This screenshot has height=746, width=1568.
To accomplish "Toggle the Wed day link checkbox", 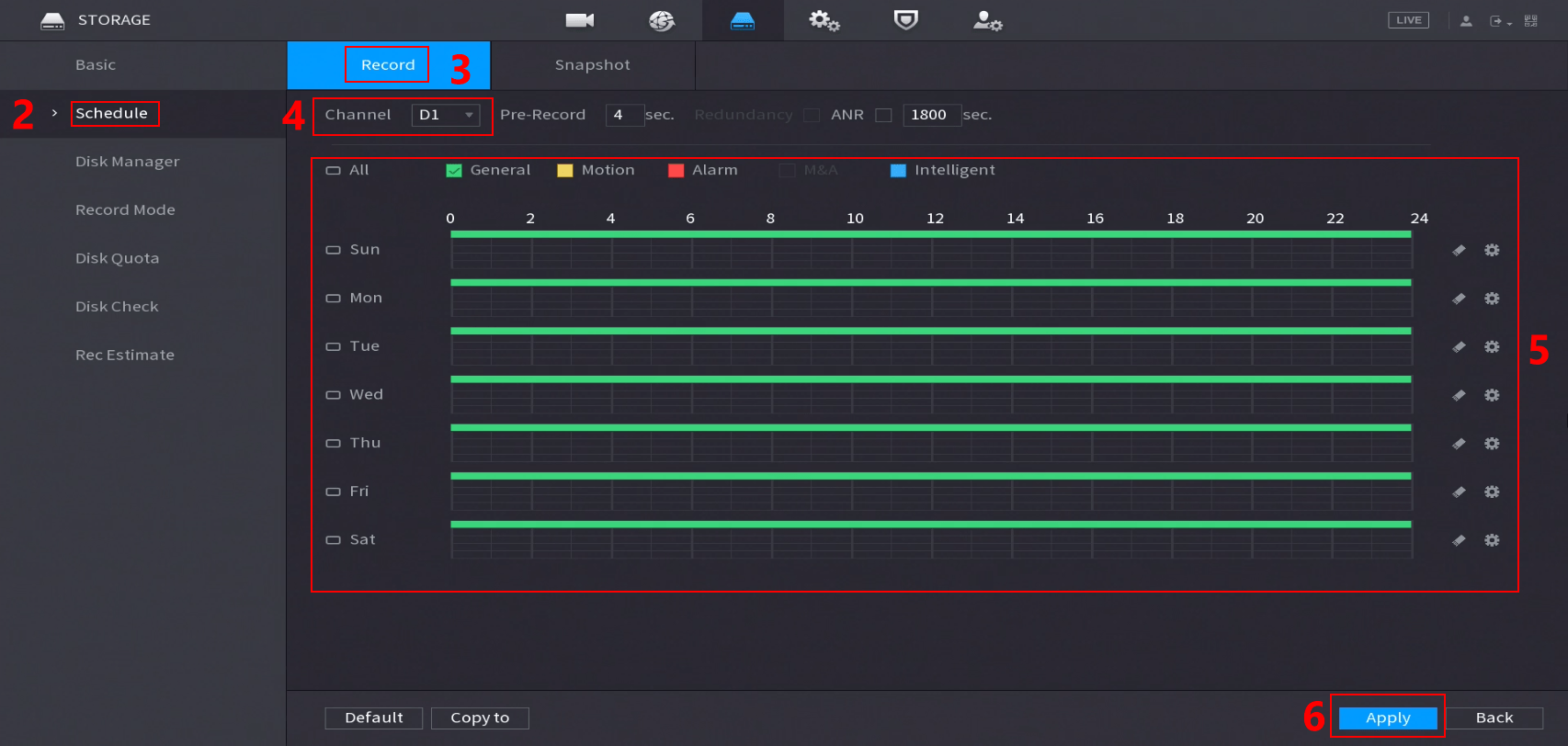I will click(333, 395).
